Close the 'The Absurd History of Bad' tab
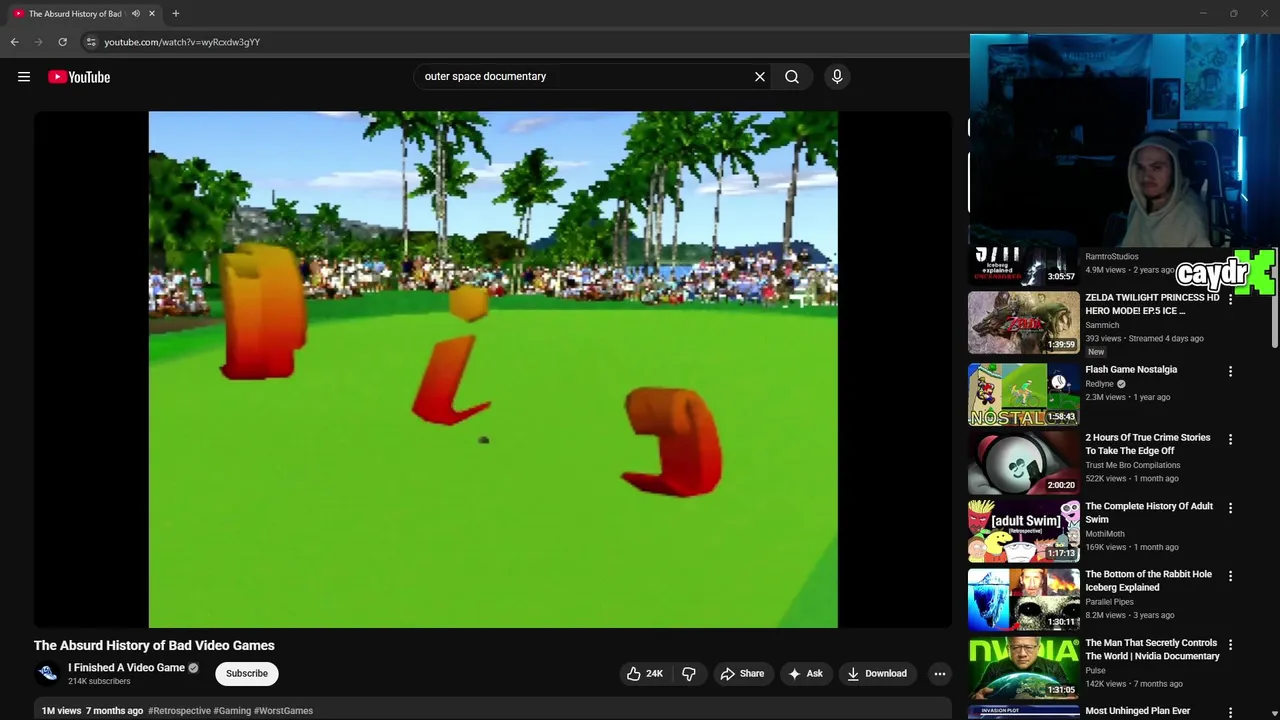The height and width of the screenshot is (720, 1280). (152, 13)
